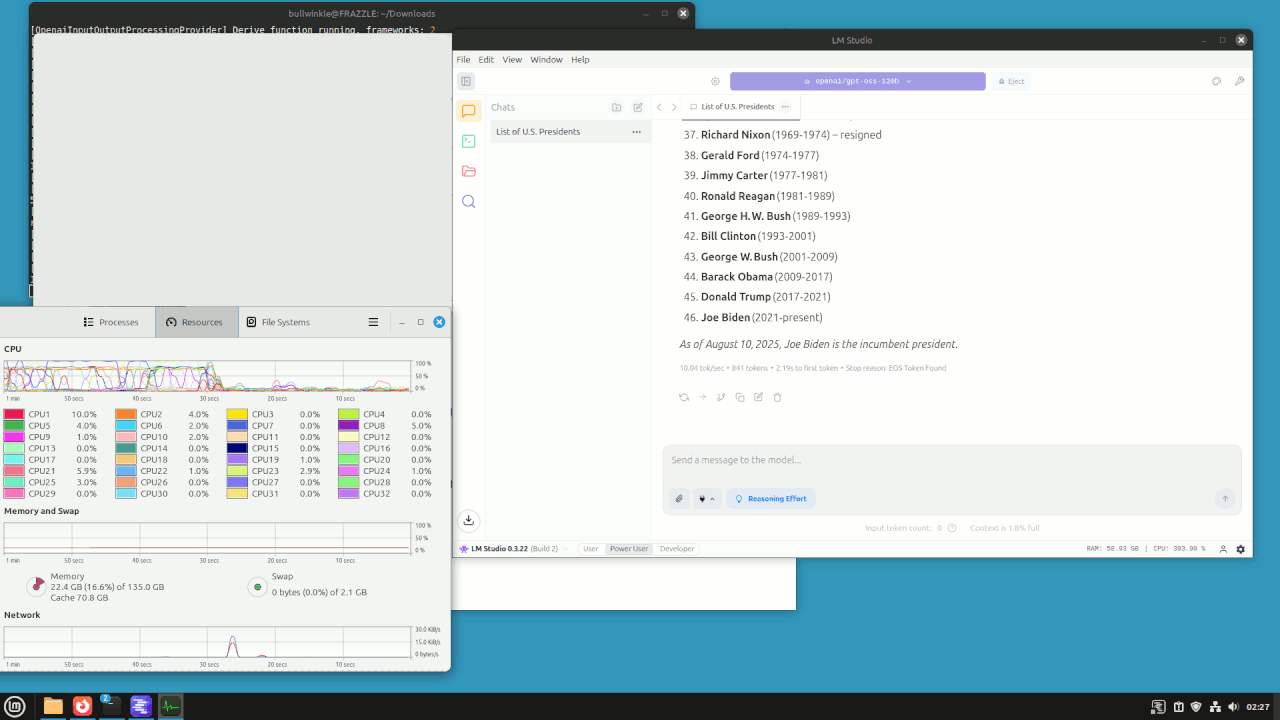The image size is (1280, 720).
Task: Switch to User mode
Action: tap(591, 549)
